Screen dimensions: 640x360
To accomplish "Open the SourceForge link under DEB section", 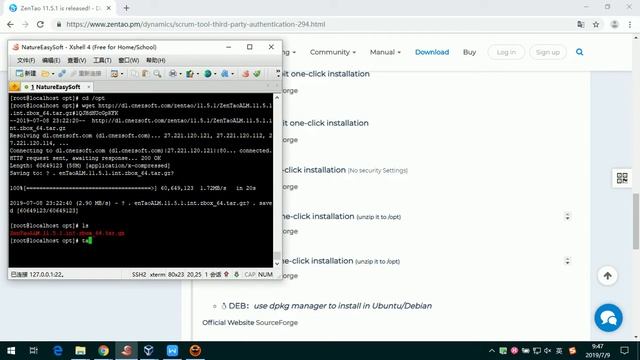I will pos(277,322).
